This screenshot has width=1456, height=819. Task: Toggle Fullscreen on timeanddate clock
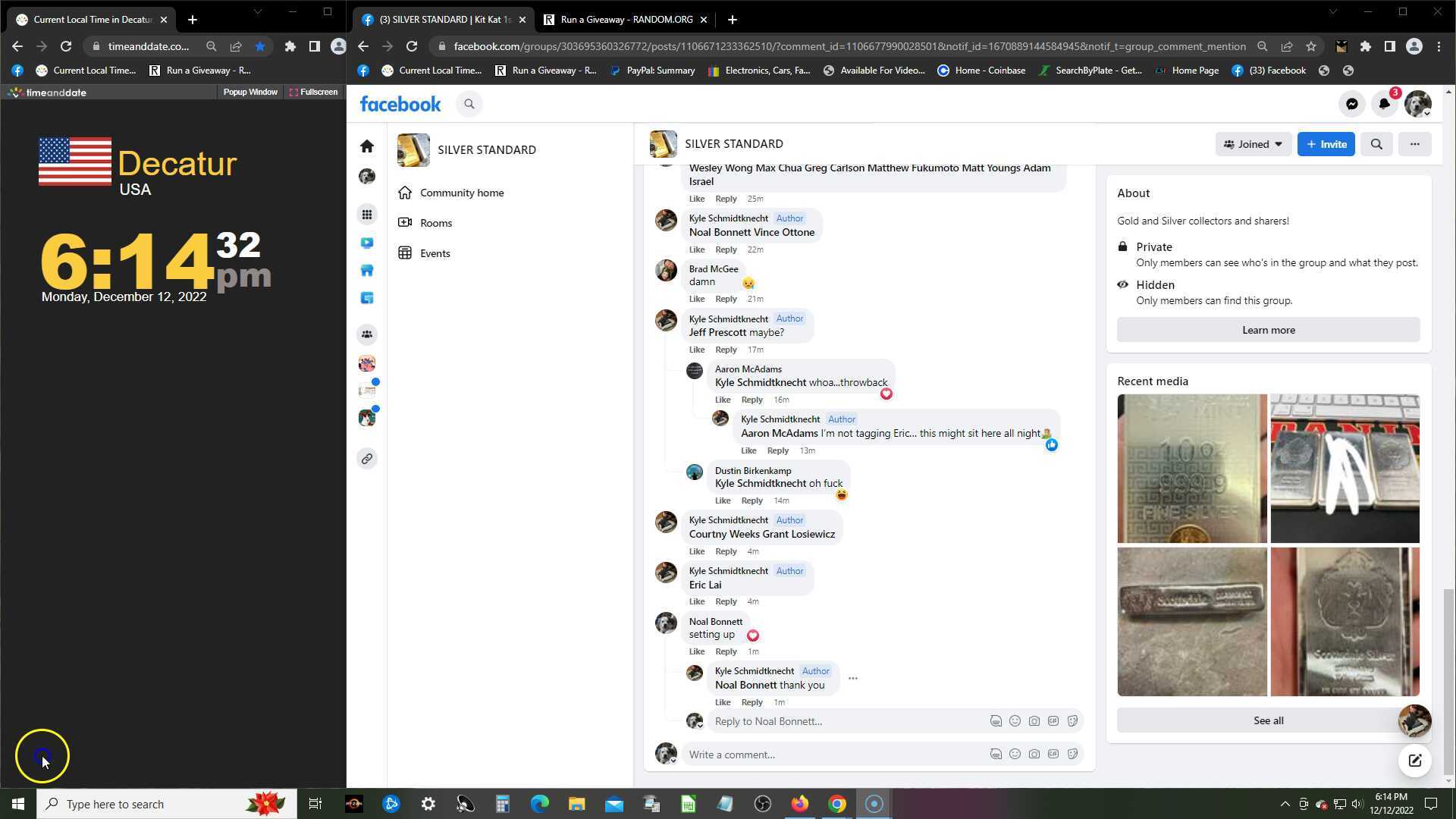pos(313,92)
